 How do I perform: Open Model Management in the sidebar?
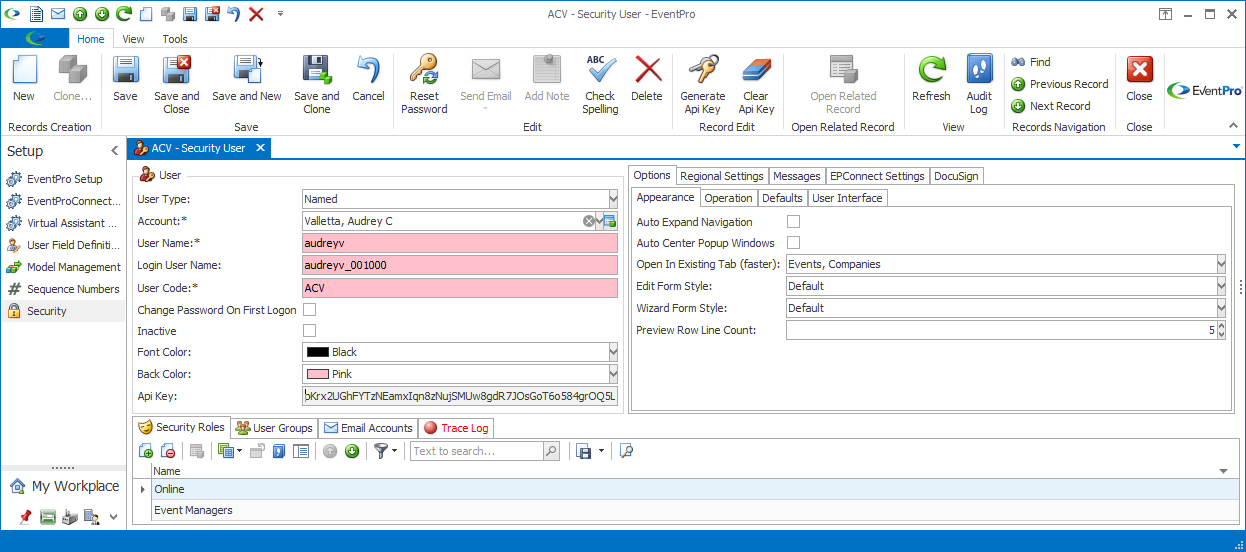[x=64, y=267]
